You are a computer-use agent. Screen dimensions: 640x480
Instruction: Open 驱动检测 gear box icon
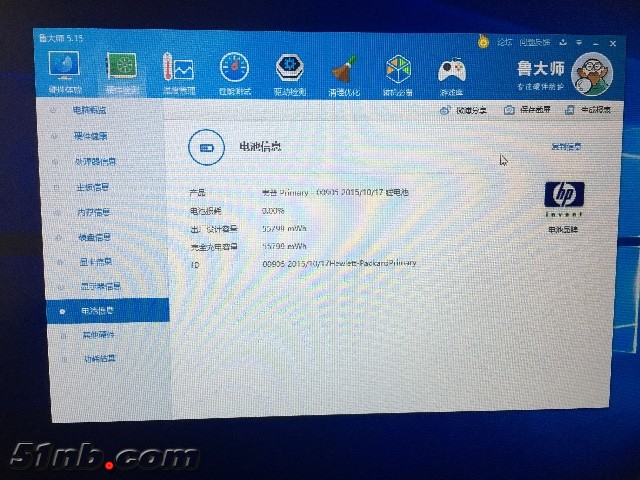pyautogui.click(x=289, y=68)
